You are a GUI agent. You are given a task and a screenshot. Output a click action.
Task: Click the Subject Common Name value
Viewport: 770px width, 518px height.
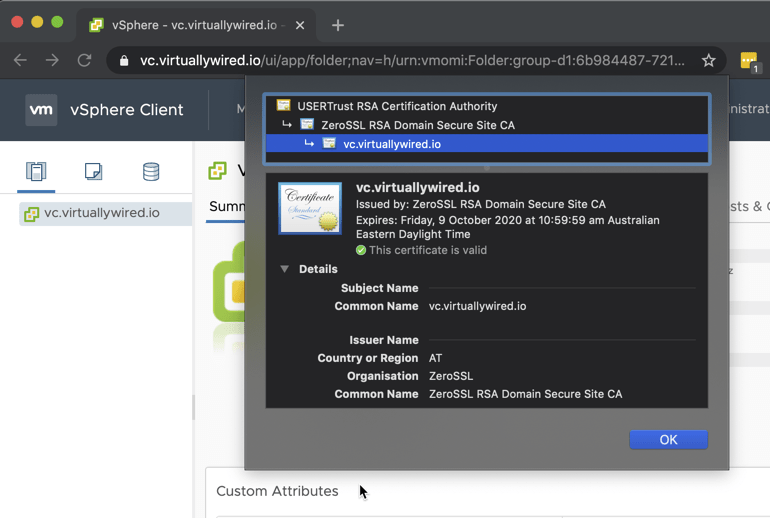coord(477,306)
